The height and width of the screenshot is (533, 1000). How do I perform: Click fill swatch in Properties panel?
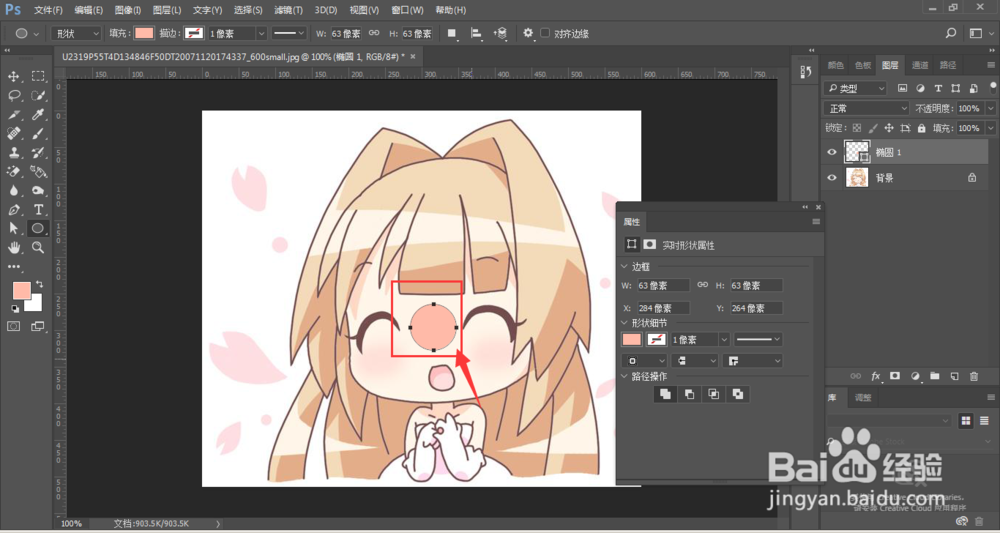(632, 340)
